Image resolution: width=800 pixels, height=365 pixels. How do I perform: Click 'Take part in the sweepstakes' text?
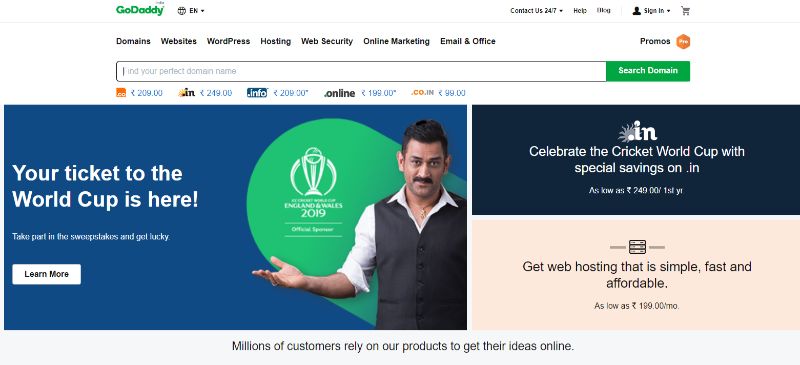point(91,237)
